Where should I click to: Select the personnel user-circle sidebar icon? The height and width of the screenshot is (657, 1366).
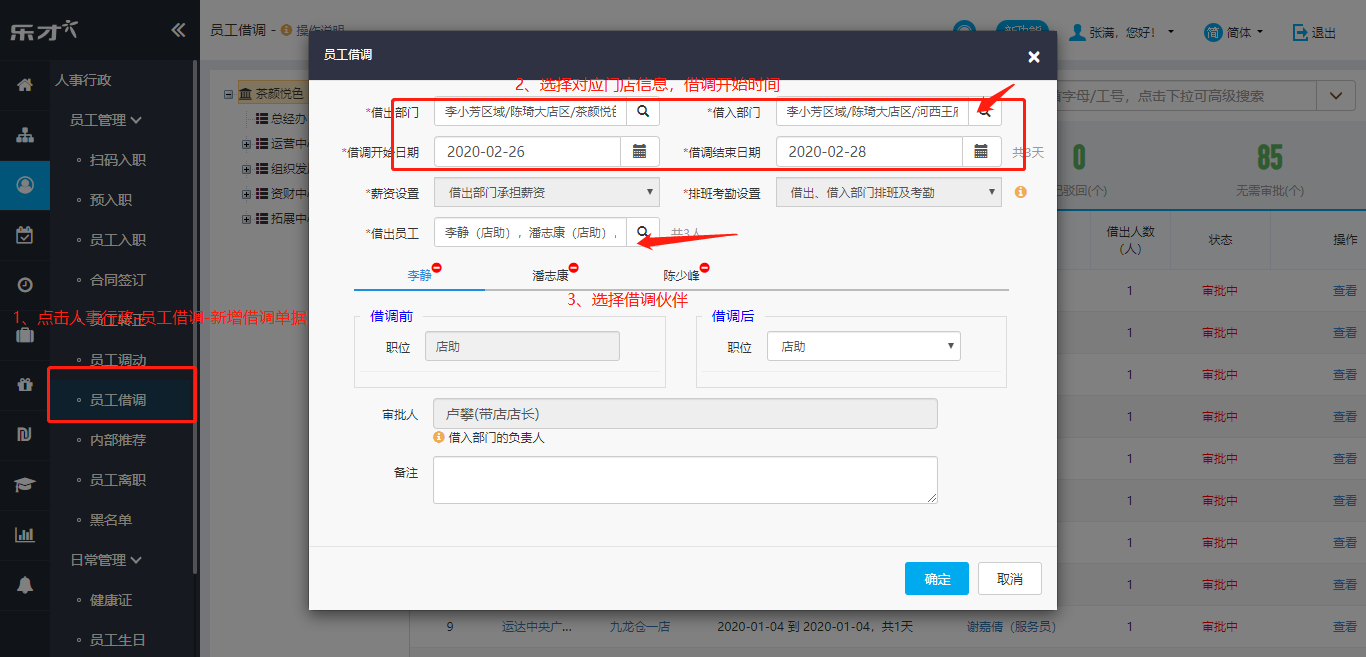click(x=25, y=184)
